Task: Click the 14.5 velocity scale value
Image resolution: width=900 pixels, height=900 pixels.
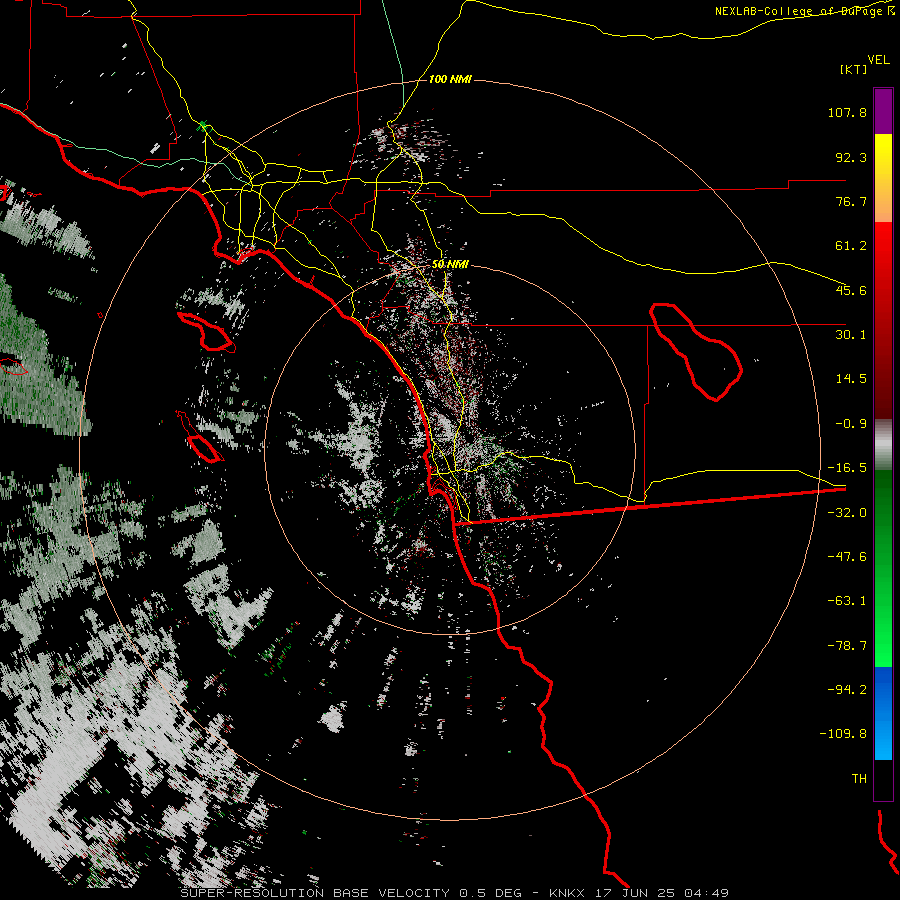Action: [851, 379]
